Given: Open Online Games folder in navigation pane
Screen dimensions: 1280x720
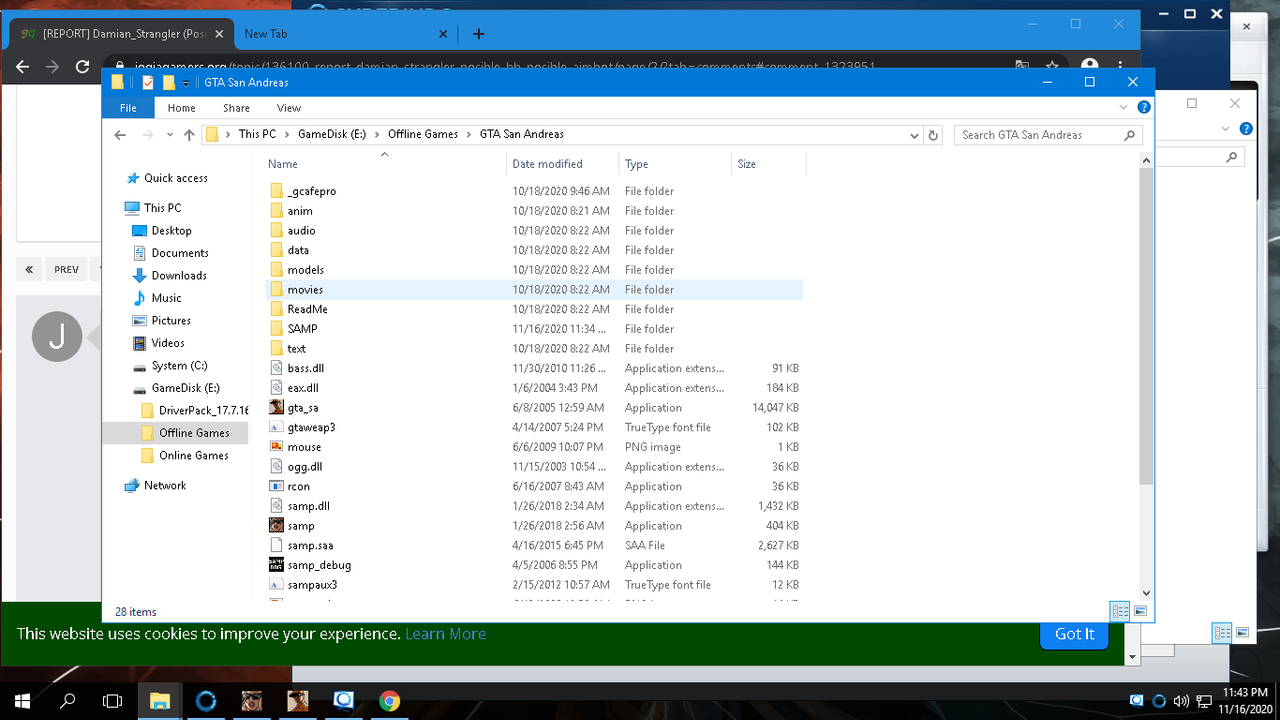Looking at the screenshot, I should click(x=194, y=456).
